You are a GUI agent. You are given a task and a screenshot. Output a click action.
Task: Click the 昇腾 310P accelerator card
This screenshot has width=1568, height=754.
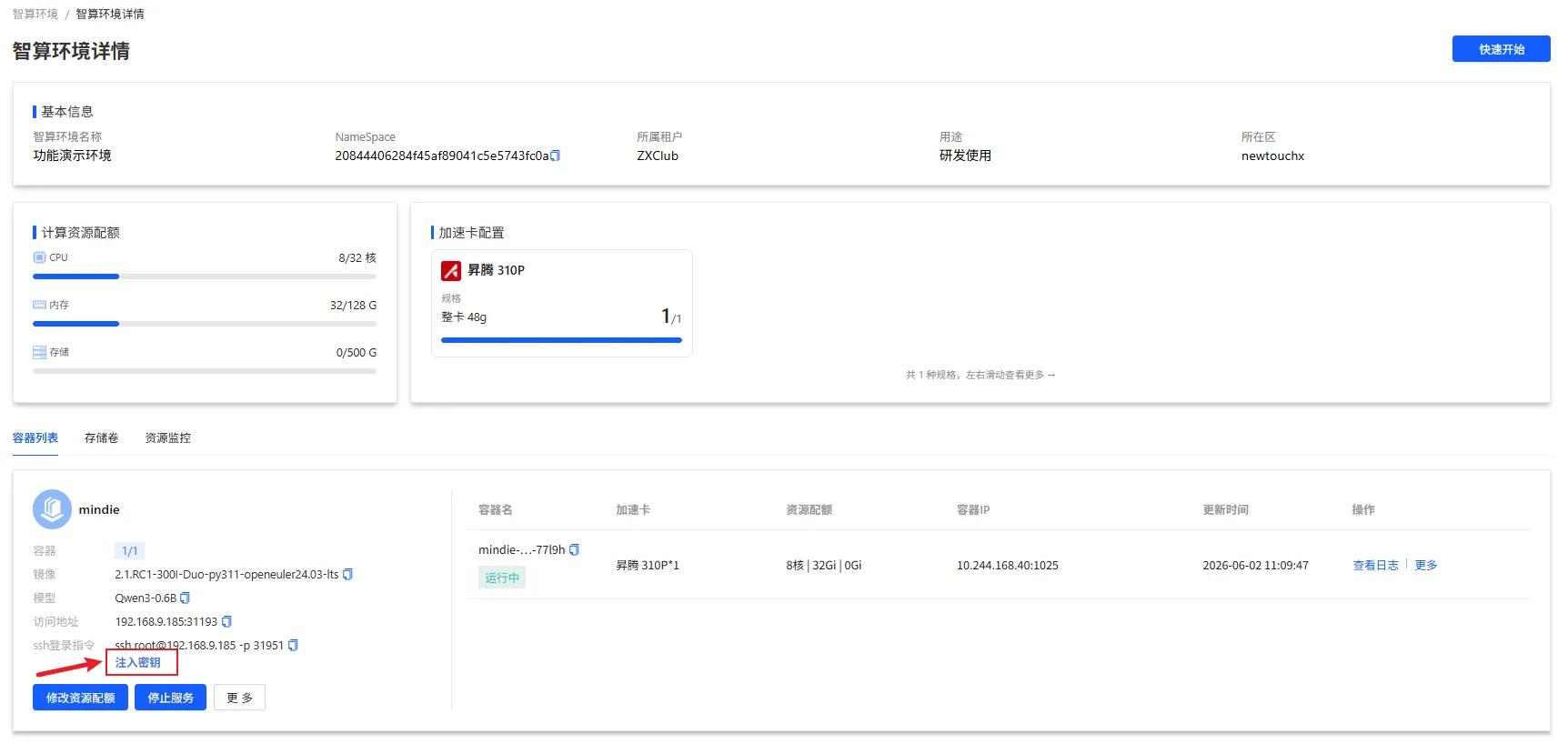(x=562, y=303)
